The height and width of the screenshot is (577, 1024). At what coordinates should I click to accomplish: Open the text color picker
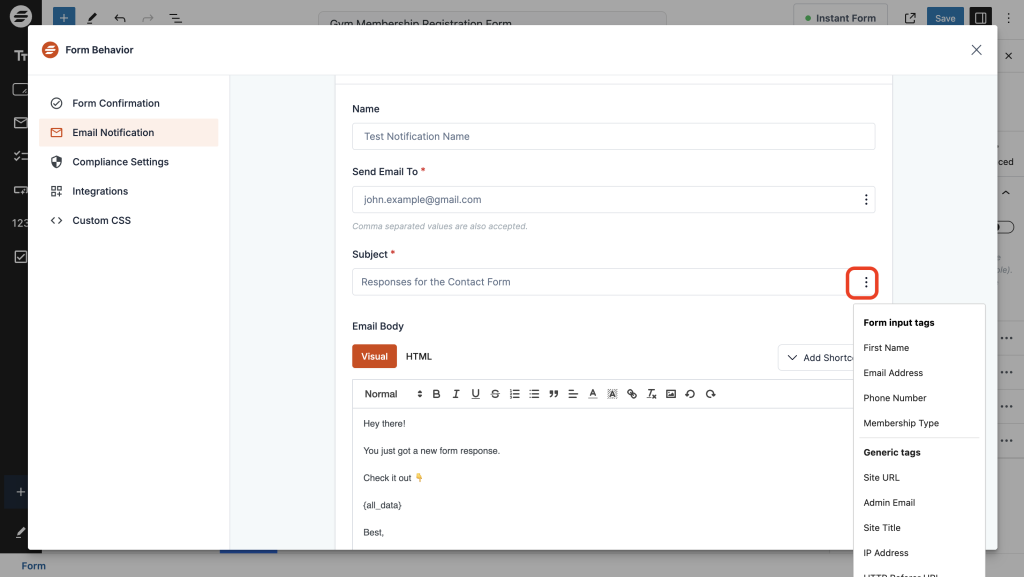593,394
